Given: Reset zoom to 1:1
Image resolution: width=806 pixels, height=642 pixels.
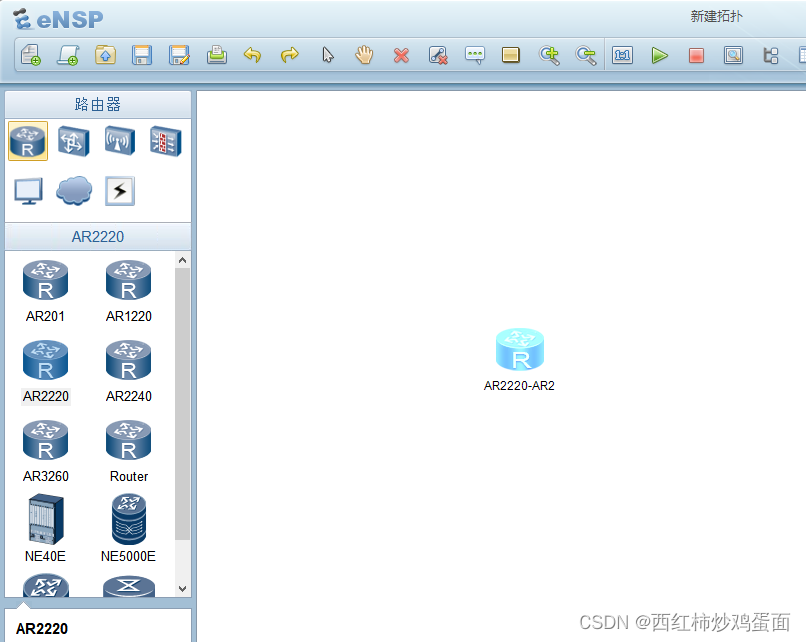Looking at the screenshot, I should pyautogui.click(x=622, y=55).
